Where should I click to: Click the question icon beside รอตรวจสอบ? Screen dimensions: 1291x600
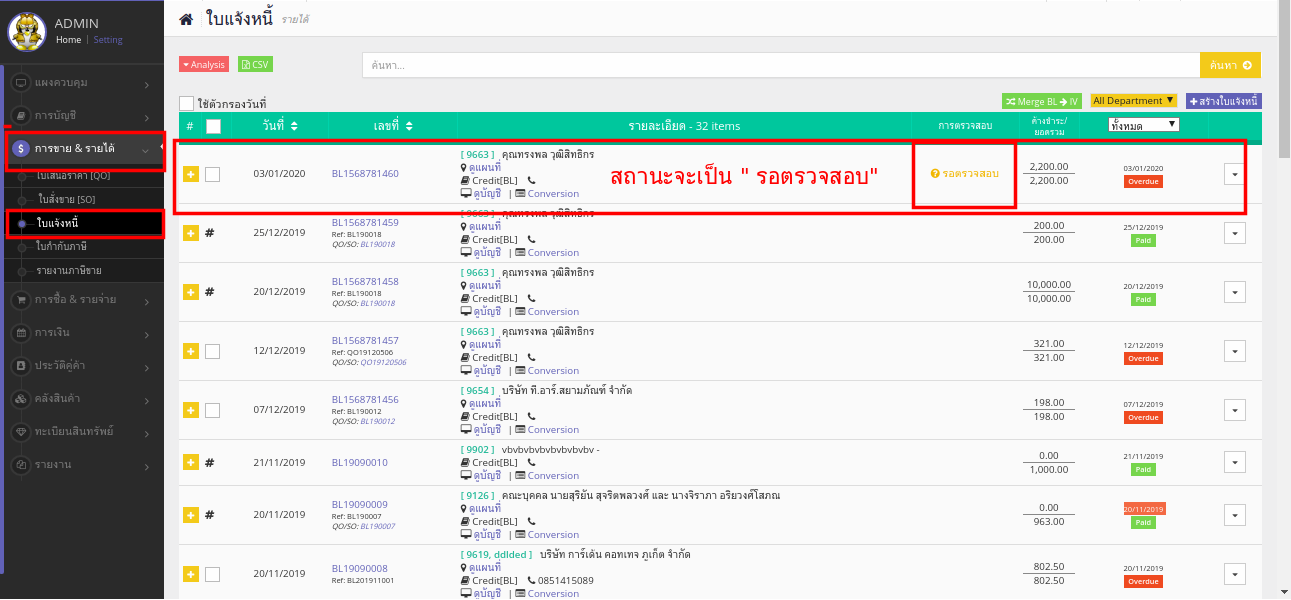click(935, 174)
